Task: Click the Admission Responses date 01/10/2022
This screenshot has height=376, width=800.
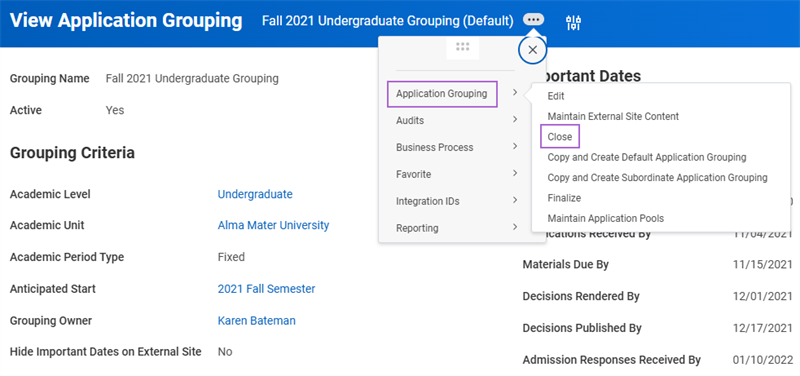Action: [762, 360]
